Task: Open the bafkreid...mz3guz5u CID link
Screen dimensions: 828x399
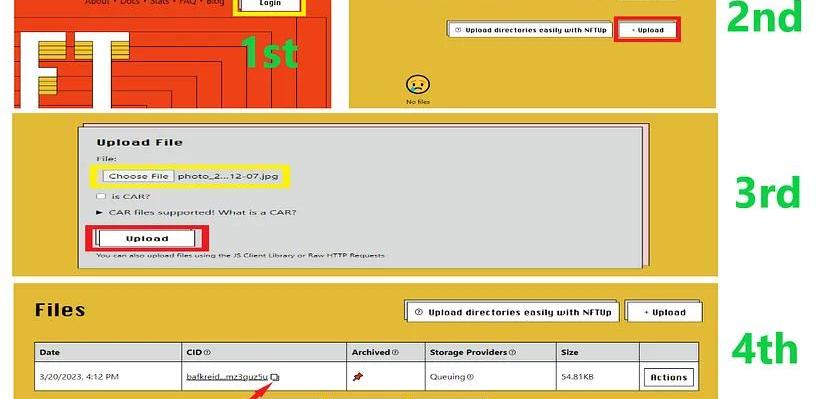Action: [x=227, y=377]
